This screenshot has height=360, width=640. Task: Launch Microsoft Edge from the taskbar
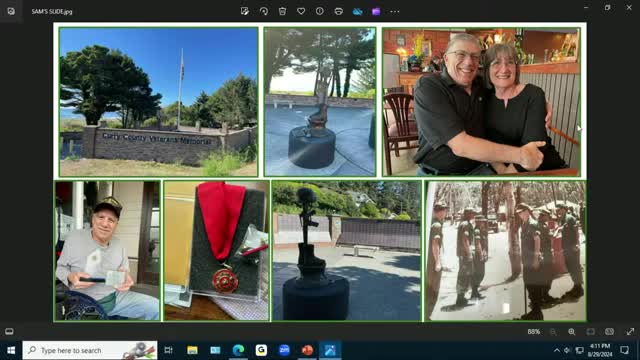coord(238,350)
